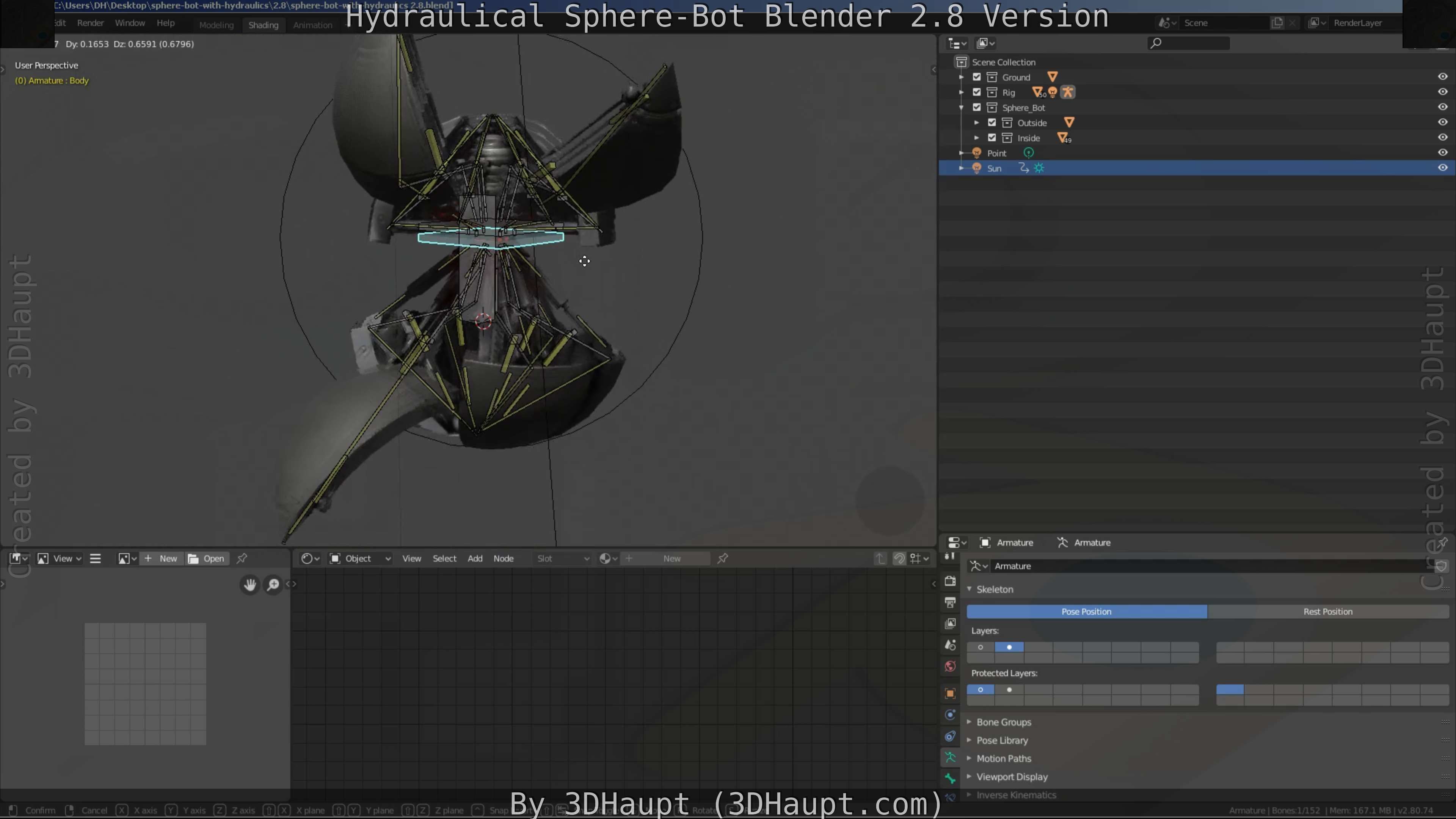Hide the Ground collection with eye icon
1456x819 pixels.
click(1442, 76)
